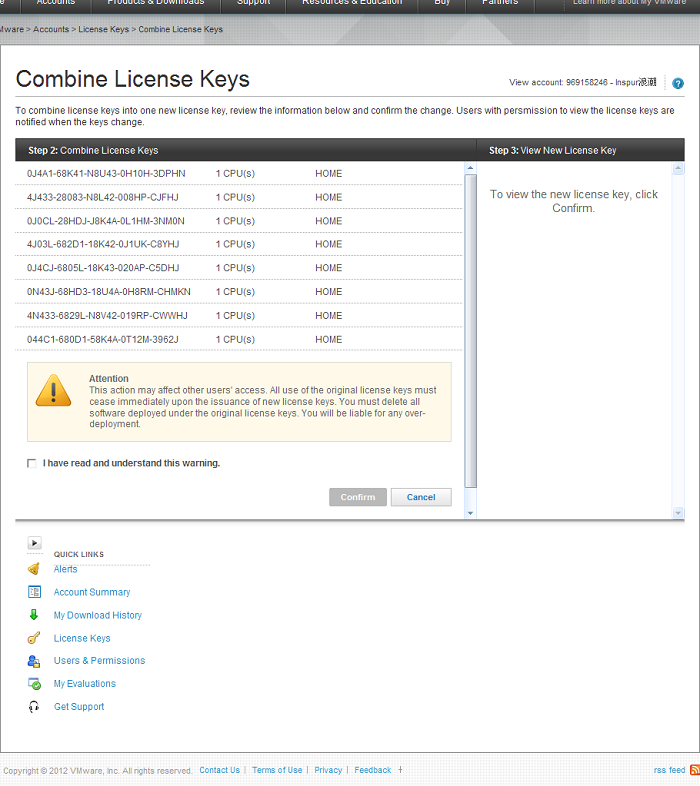Collapse the Quick Links panel arrow
The height and width of the screenshot is (786, 700).
point(34,543)
